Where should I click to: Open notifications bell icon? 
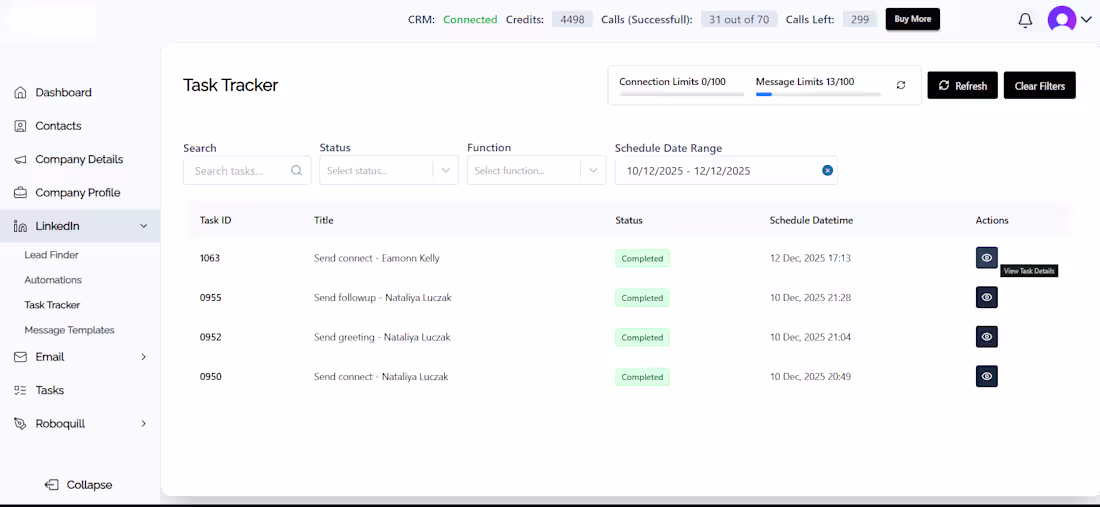tap(1025, 20)
